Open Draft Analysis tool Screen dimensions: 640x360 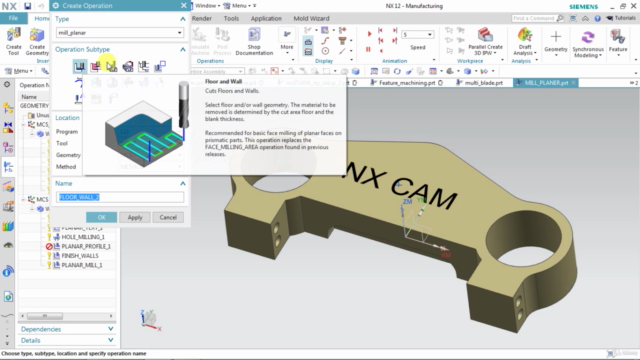point(525,41)
